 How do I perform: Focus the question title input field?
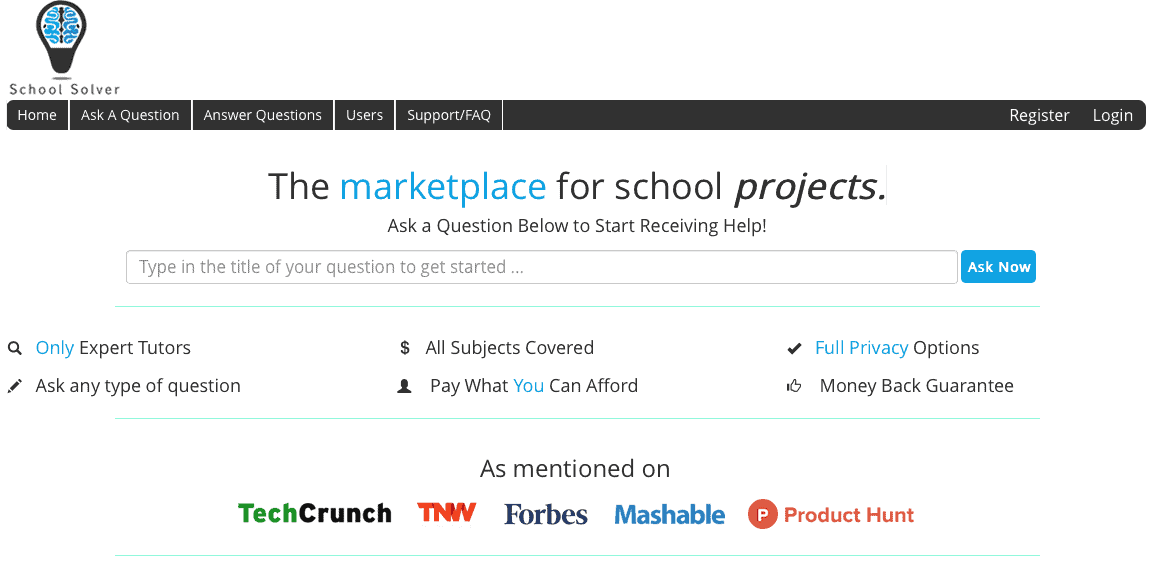click(x=541, y=267)
